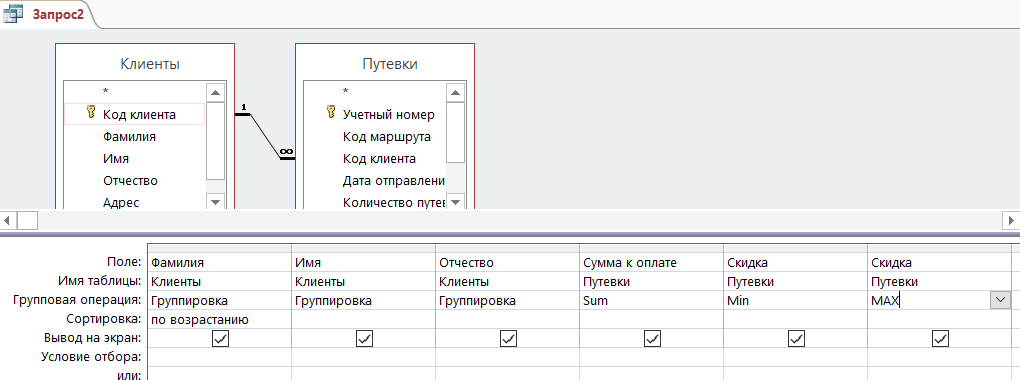Viewport: 1020px width, 380px height.
Task: Uncheck the show box for Фамилия column
Action: pos(221,338)
